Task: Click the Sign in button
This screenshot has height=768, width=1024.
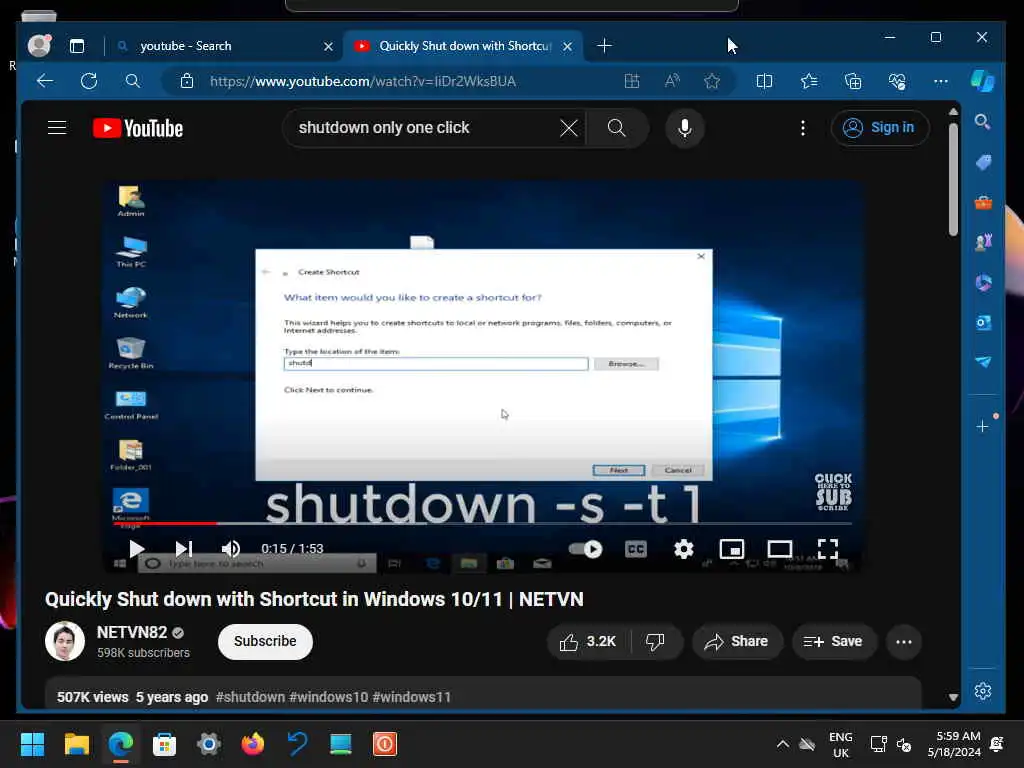Action: (x=880, y=127)
